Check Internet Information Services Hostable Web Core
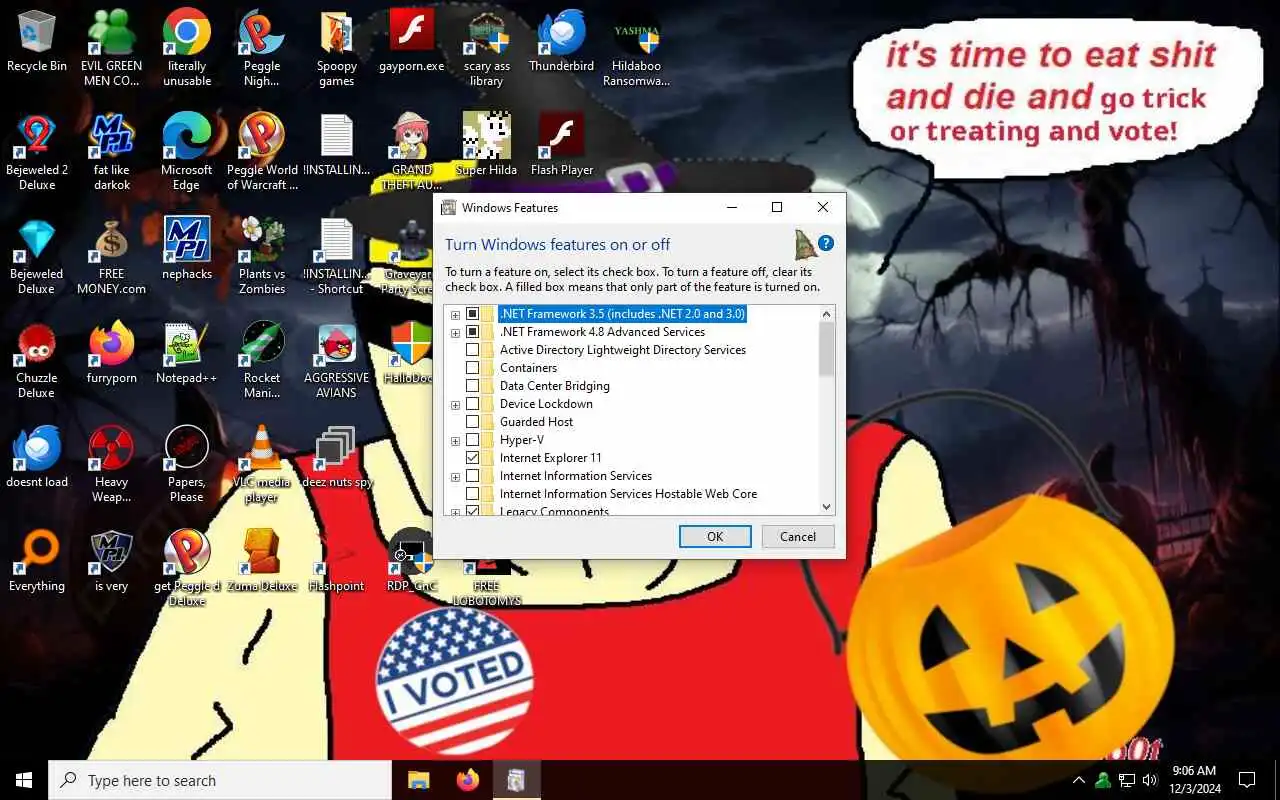Viewport: 1280px width, 800px height. (473, 494)
